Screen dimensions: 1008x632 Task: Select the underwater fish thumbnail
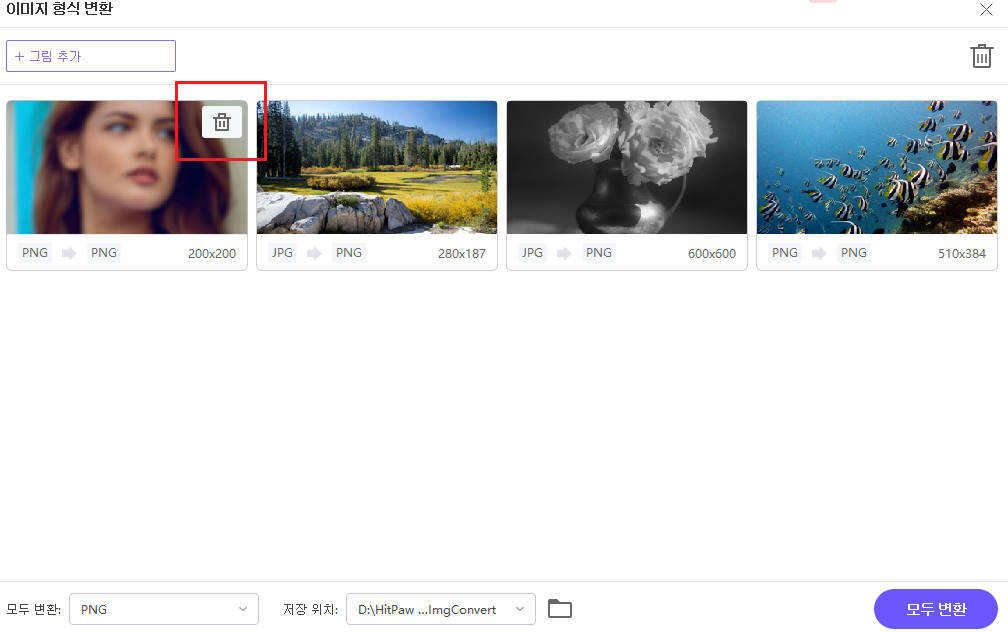pos(877,167)
